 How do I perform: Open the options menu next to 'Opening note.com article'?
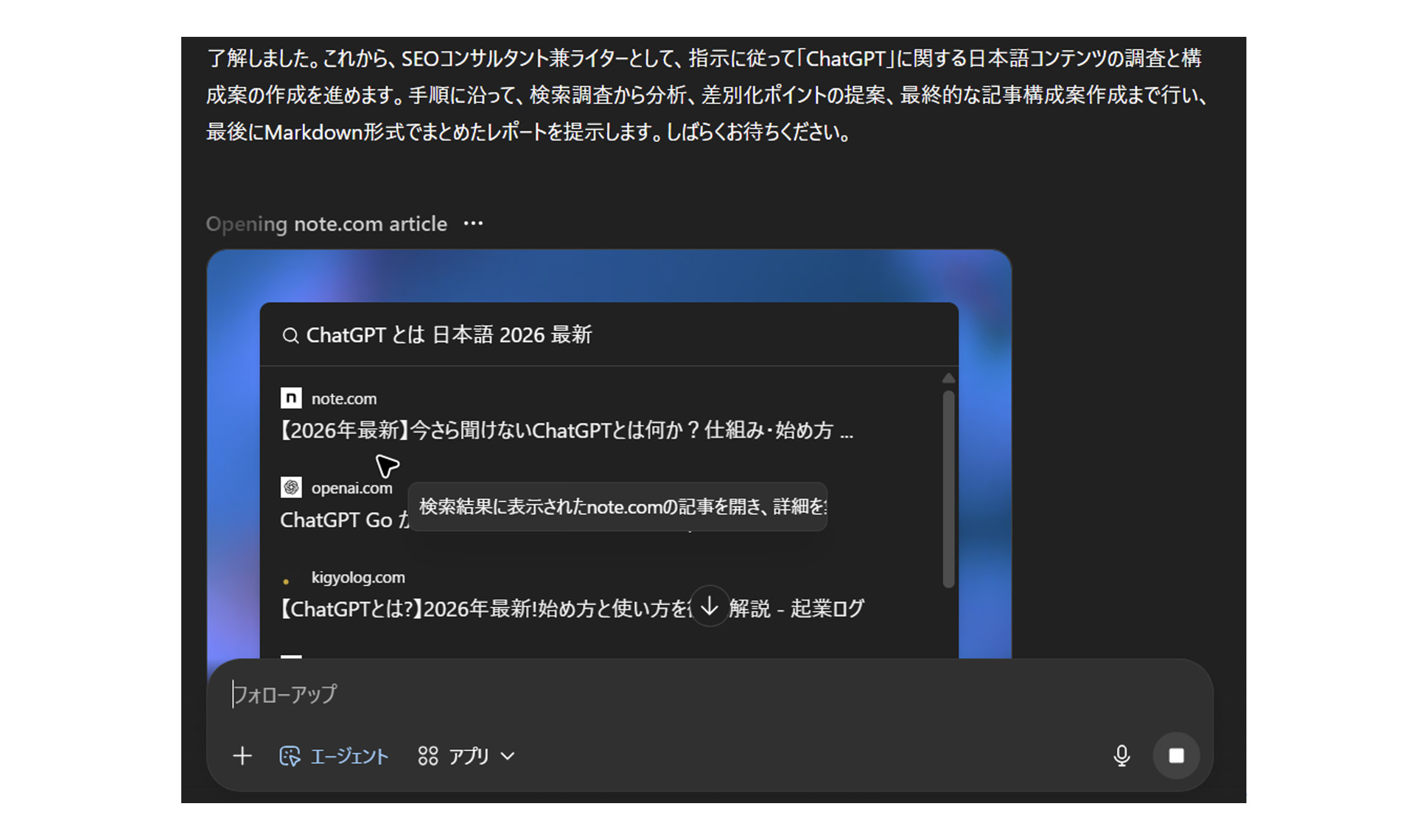[x=474, y=223]
